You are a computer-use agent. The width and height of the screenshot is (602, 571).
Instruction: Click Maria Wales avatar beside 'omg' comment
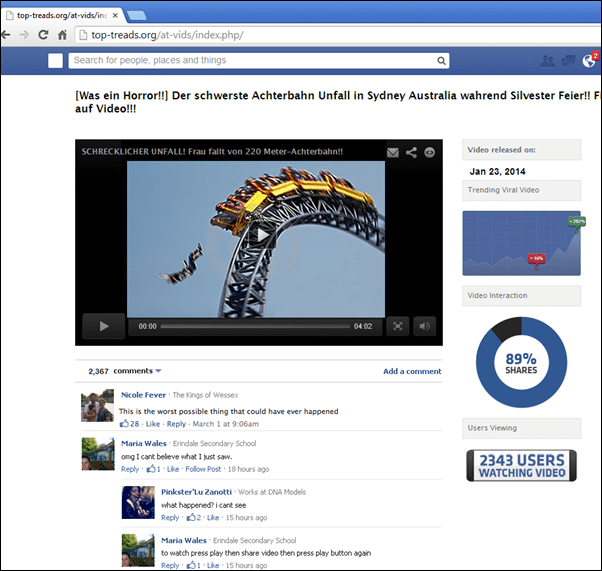98,454
